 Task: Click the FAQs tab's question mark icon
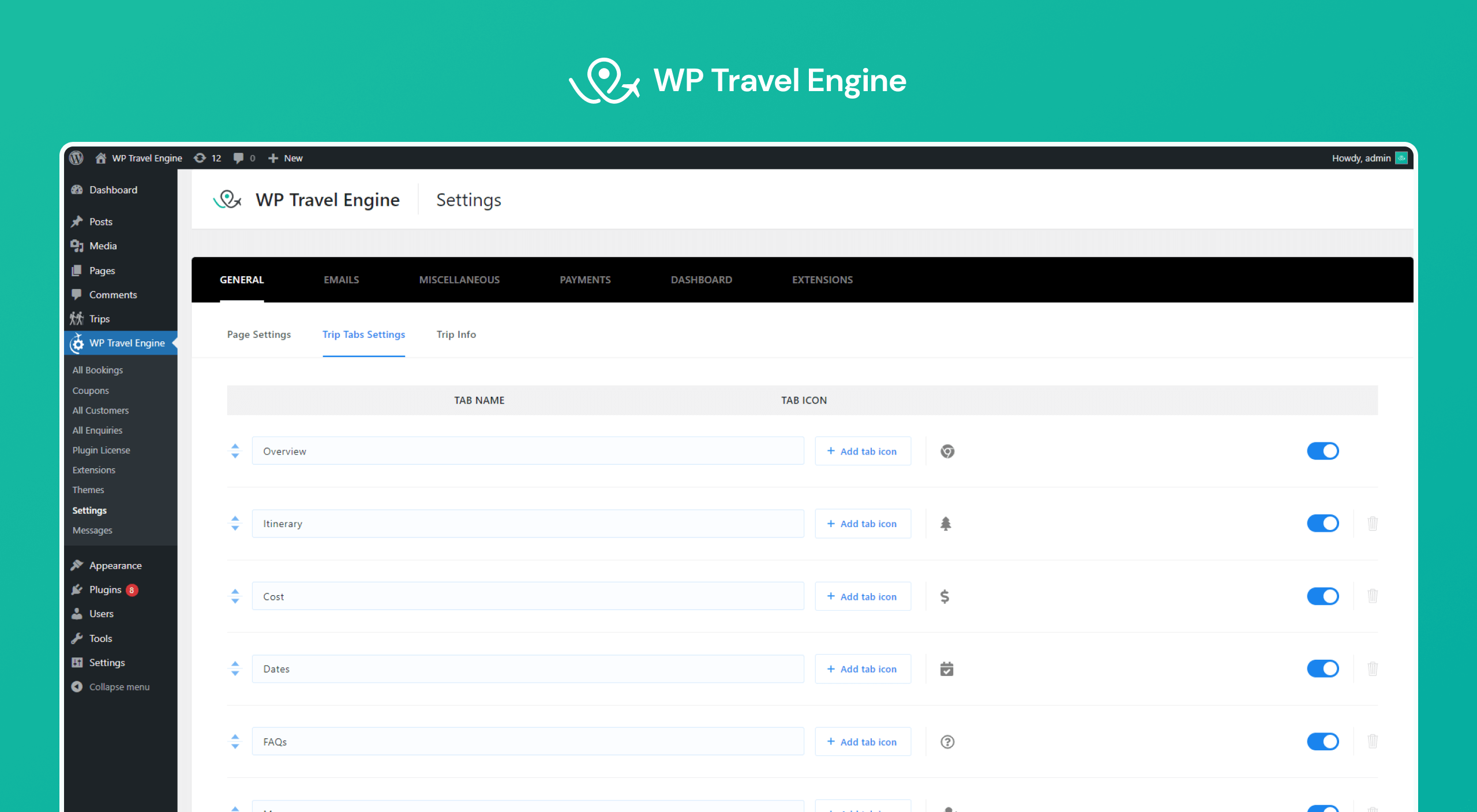click(x=947, y=742)
